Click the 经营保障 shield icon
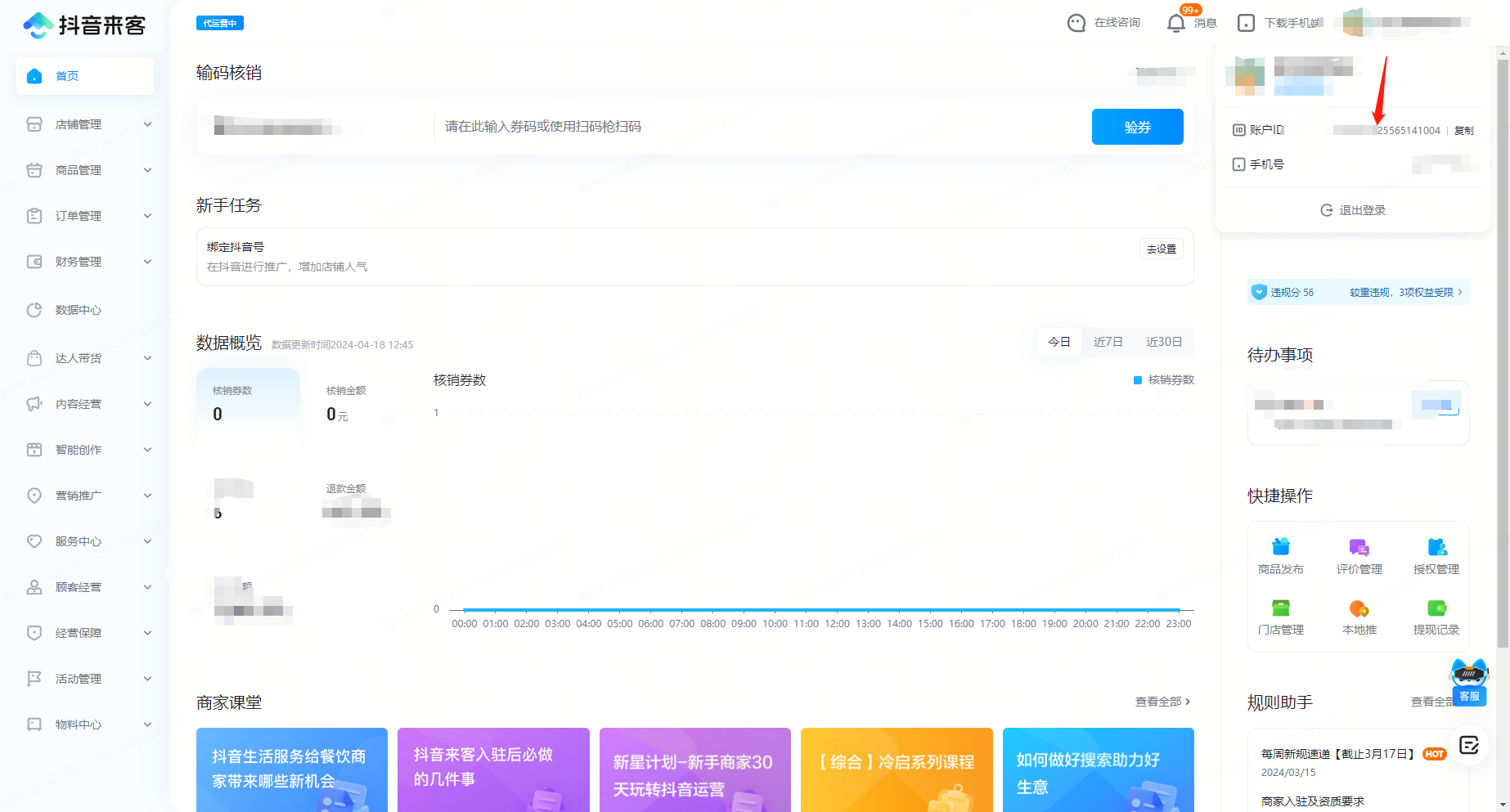Viewport: 1510px width, 812px height. pyautogui.click(x=34, y=633)
